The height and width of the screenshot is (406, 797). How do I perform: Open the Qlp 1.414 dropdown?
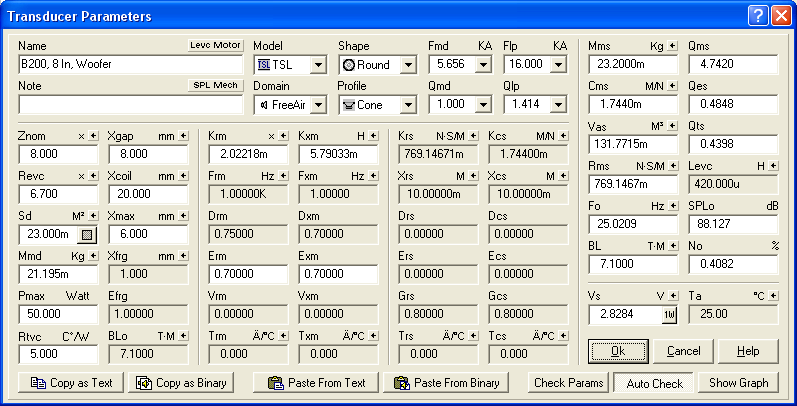click(x=559, y=105)
